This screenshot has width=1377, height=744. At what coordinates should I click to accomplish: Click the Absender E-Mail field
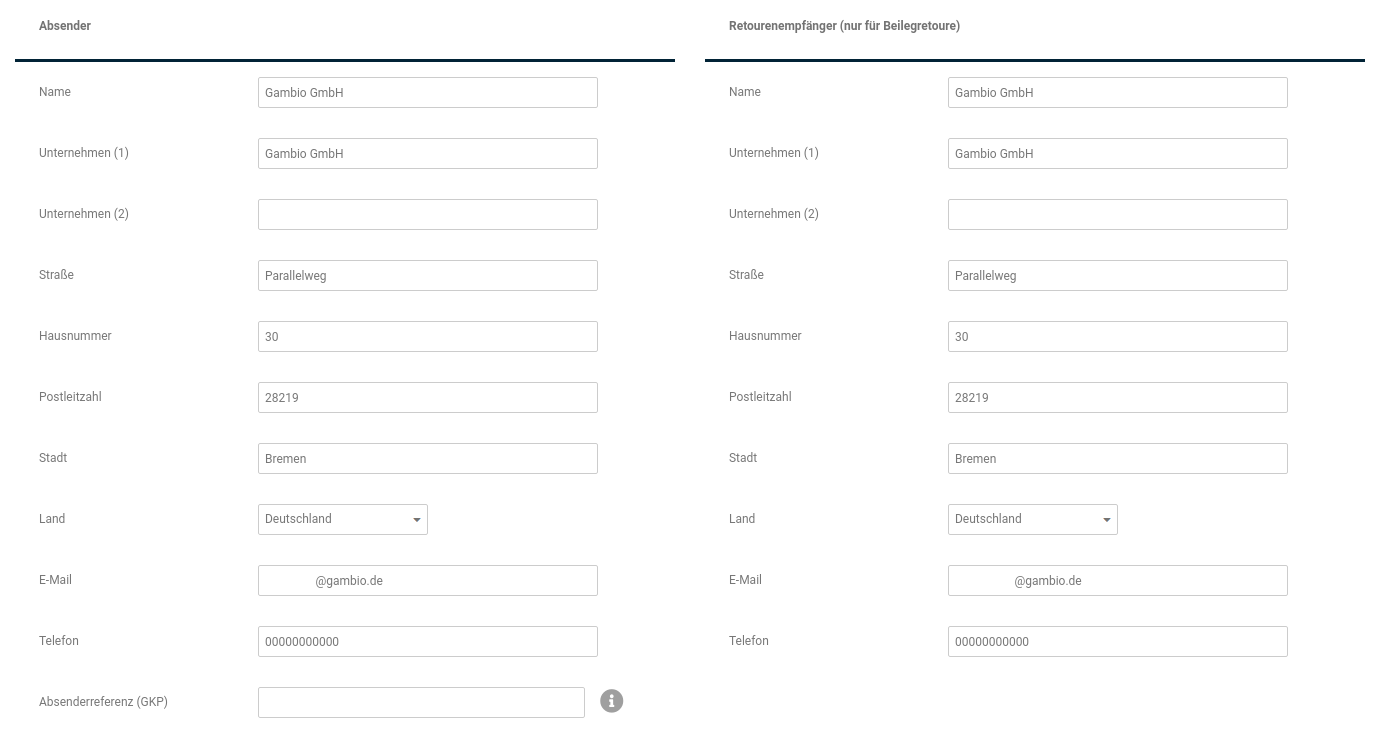tap(428, 580)
